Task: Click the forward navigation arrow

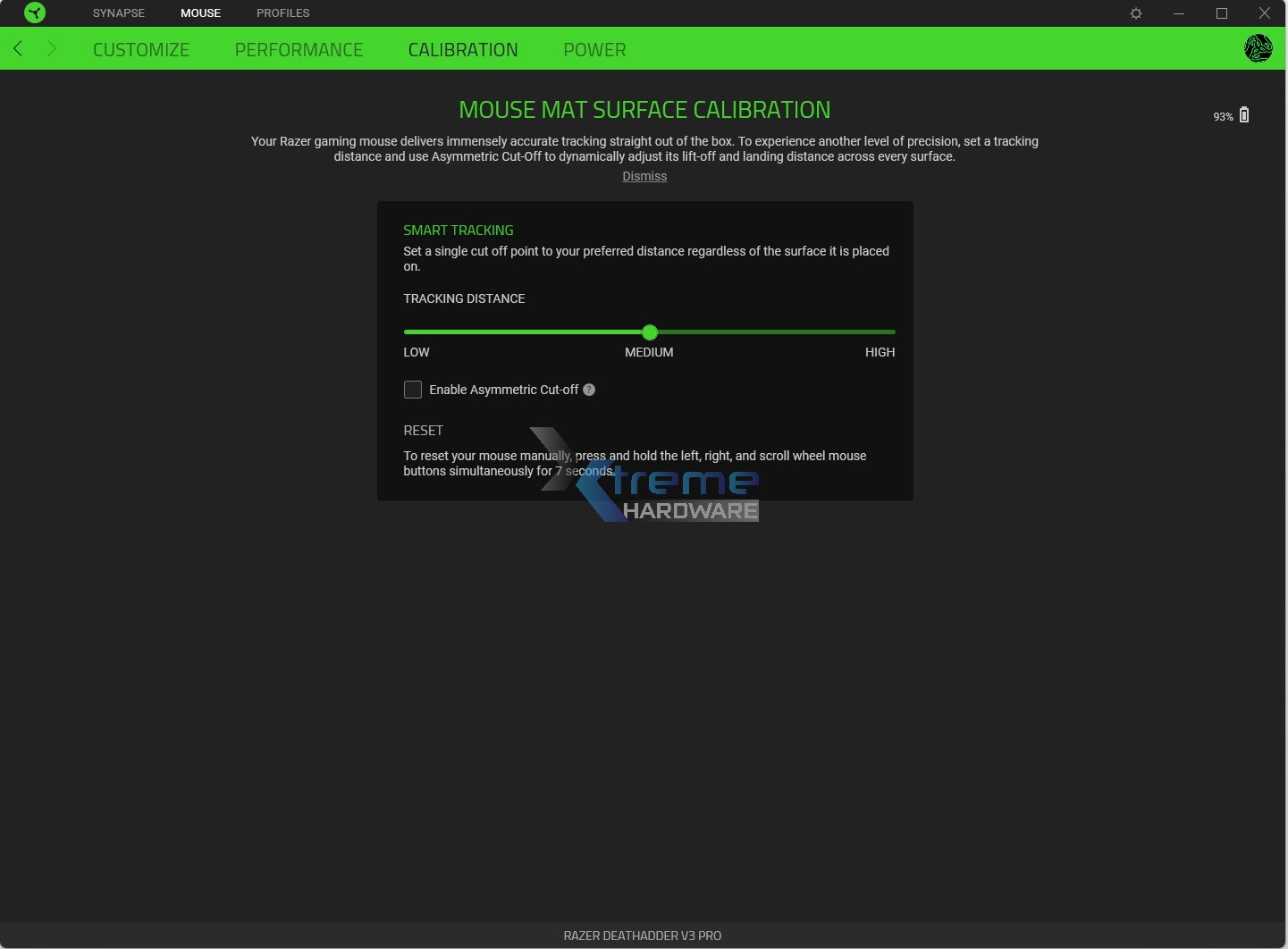Action: click(x=52, y=49)
